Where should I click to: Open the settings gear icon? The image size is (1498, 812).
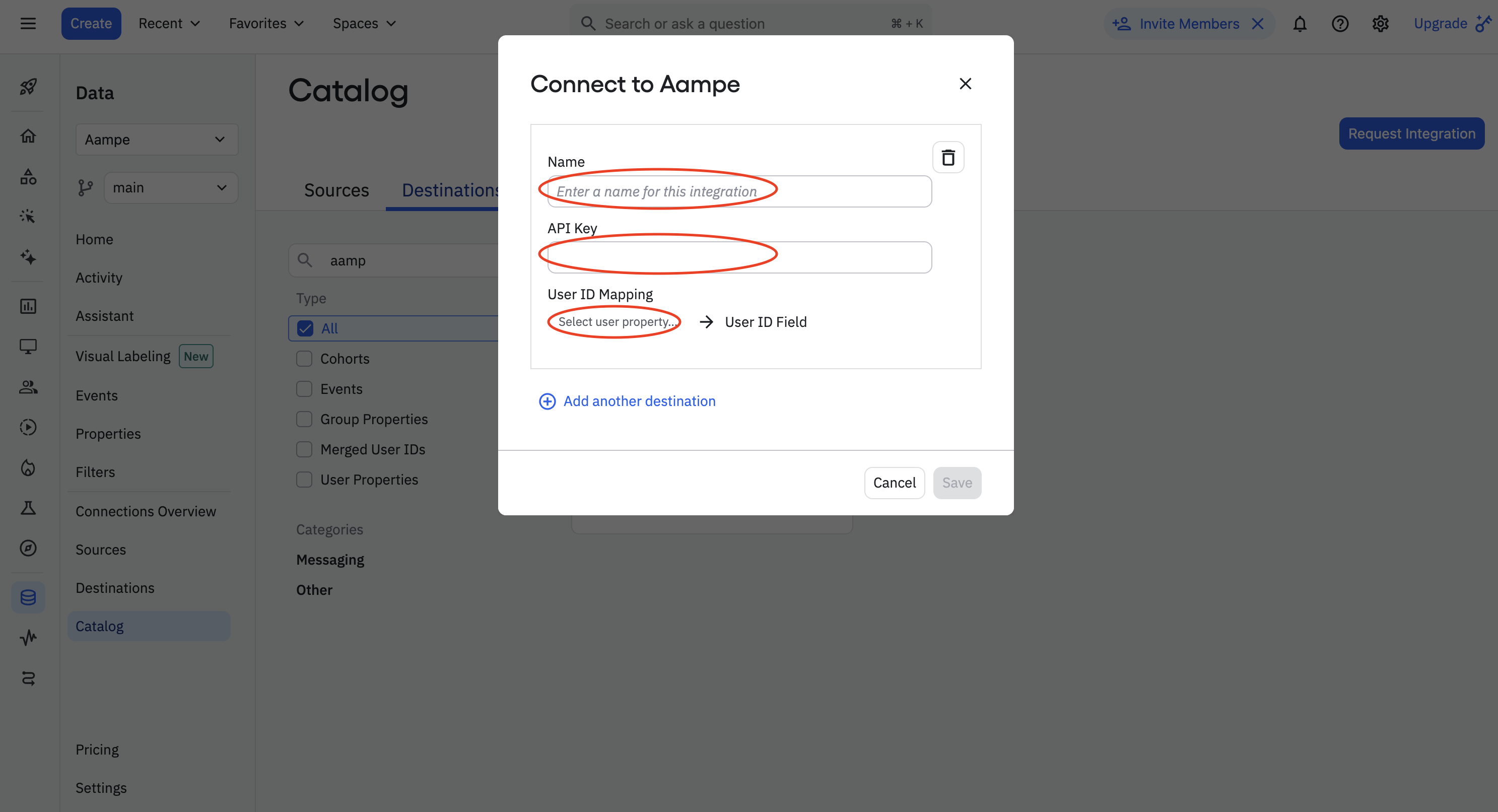click(1380, 24)
